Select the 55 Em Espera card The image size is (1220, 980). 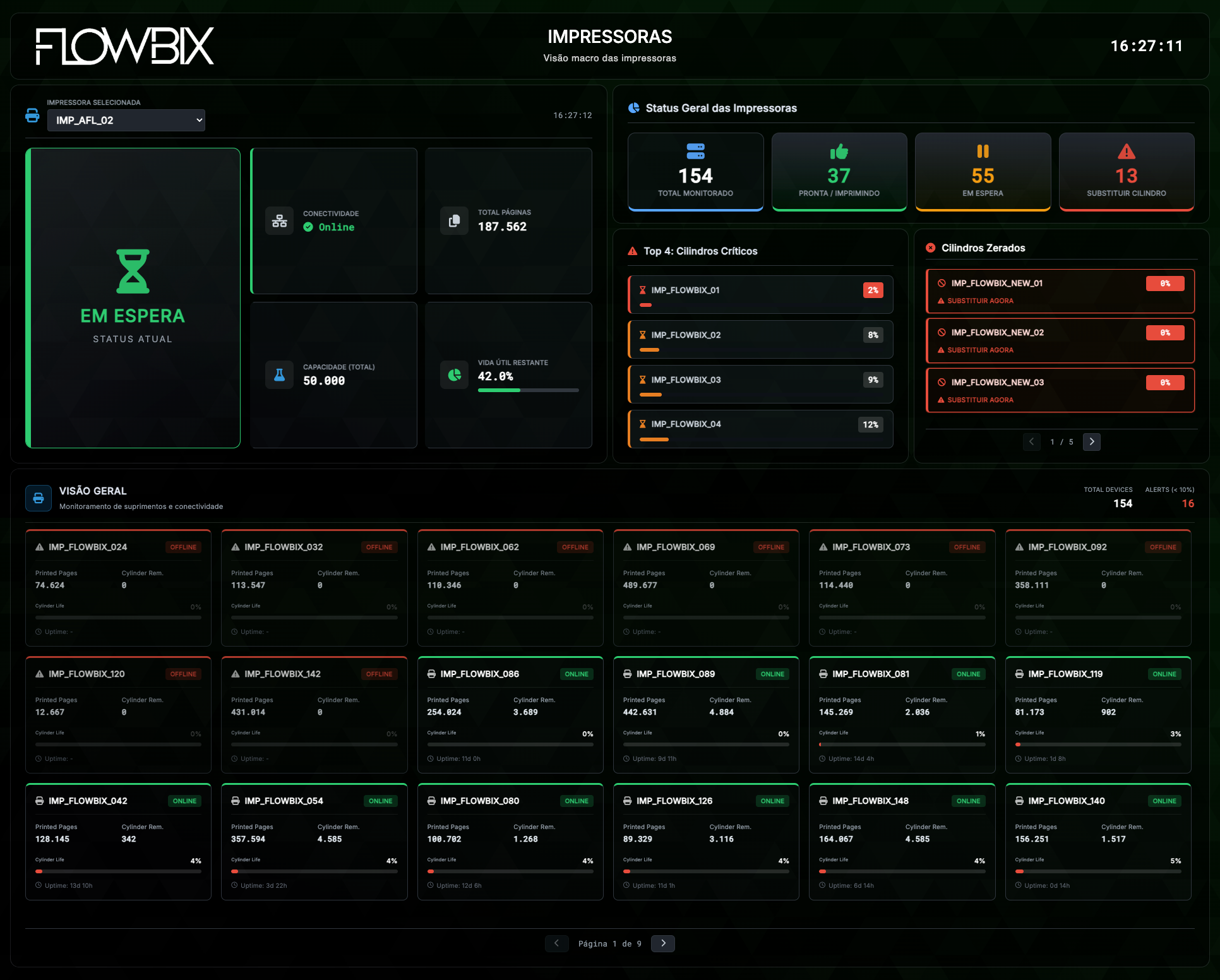click(983, 172)
